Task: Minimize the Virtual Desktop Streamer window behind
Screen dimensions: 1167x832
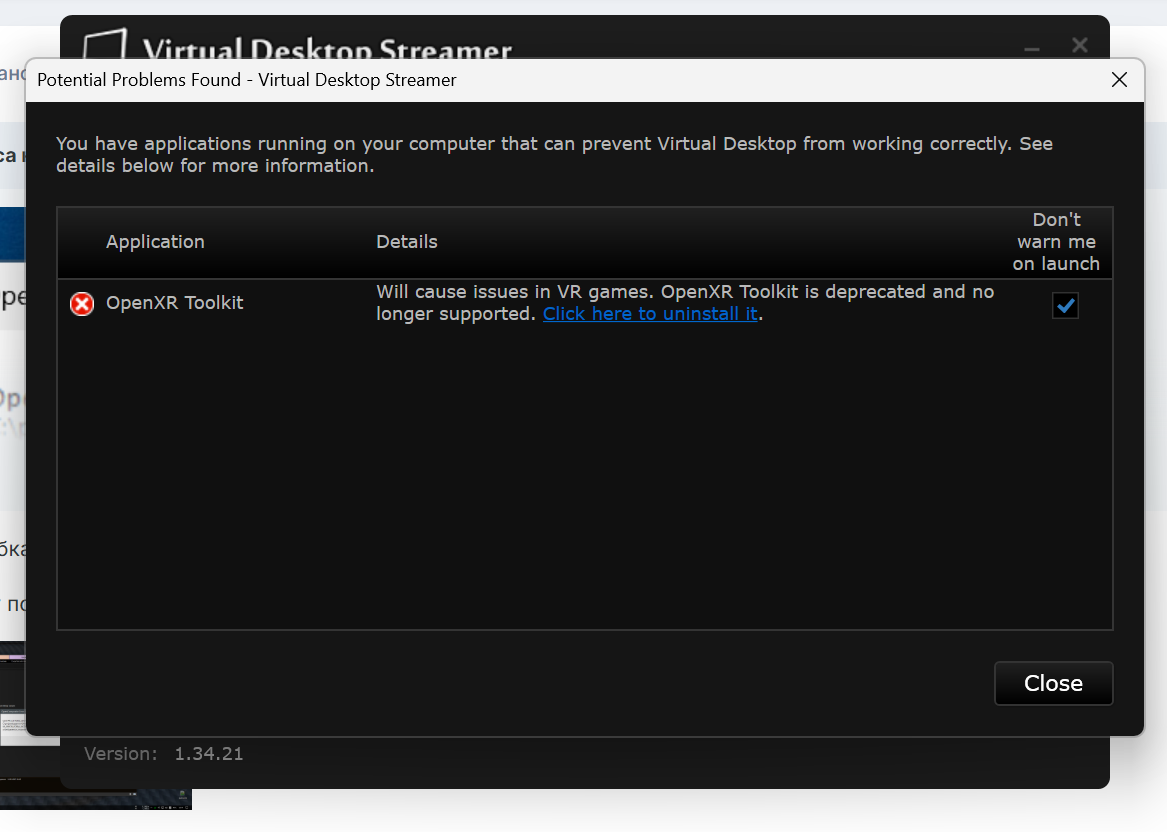Action: pos(1032,47)
